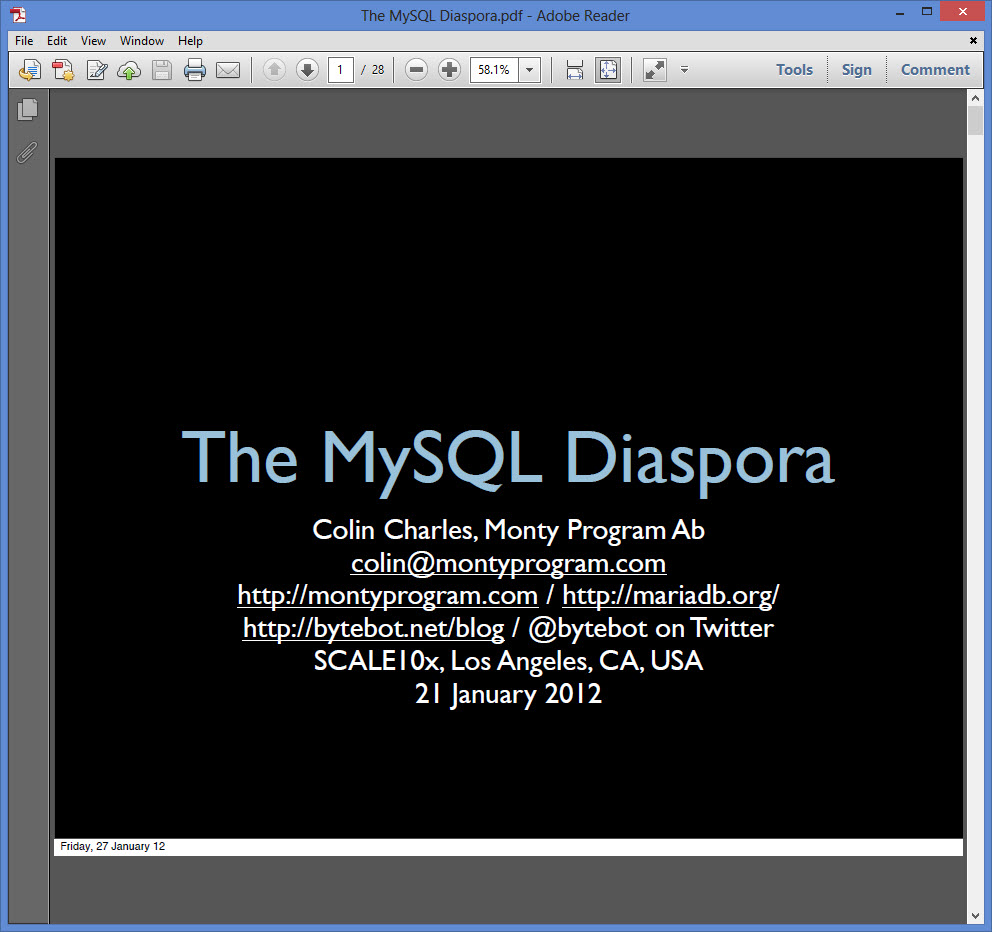Open the http://bytebot.net/blog link
Image resolution: width=992 pixels, height=932 pixels.
[x=374, y=628]
